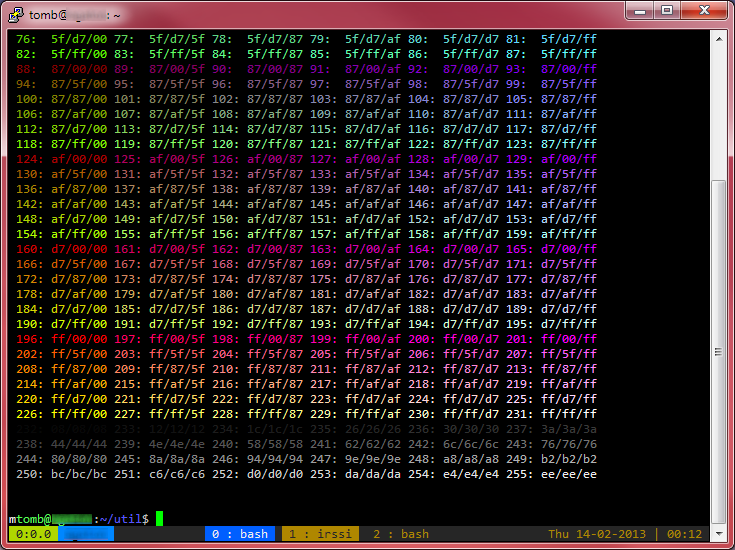Click color entry 82: 5f/ff/00
Viewport: 735px width, 550px height.
tap(61, 54)
